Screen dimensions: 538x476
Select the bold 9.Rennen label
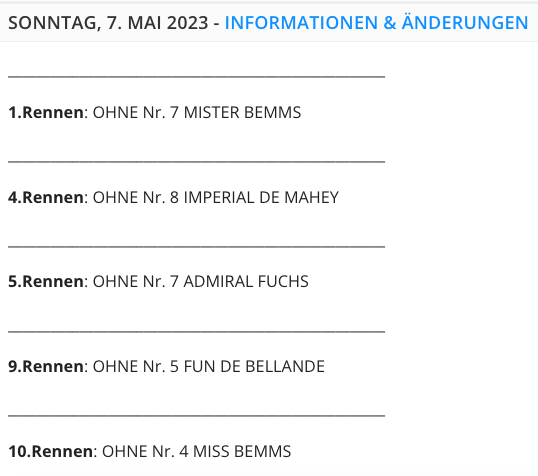[46, 366]
